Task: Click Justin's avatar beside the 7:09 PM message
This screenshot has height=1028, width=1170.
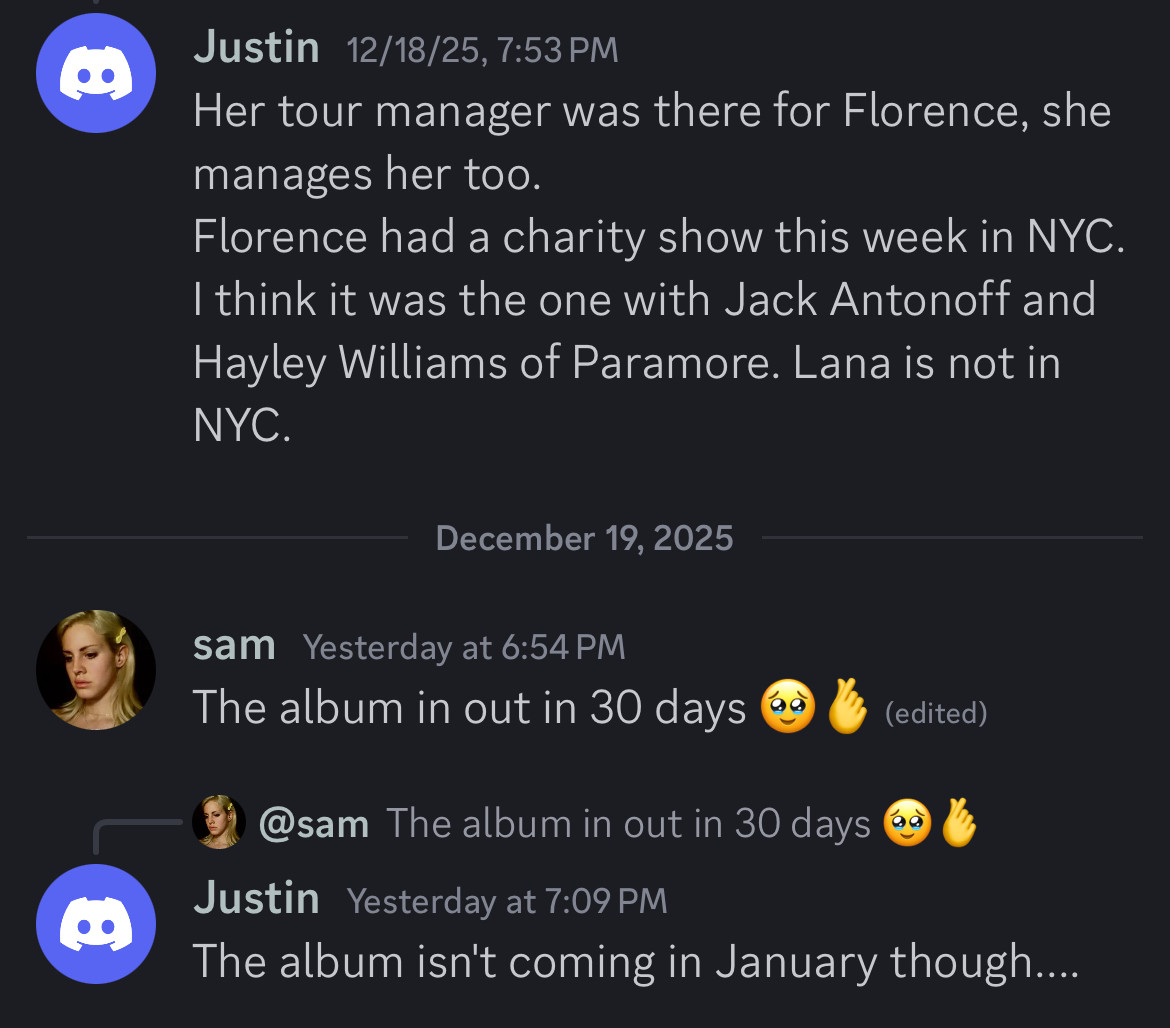Action: pos(96,924)
